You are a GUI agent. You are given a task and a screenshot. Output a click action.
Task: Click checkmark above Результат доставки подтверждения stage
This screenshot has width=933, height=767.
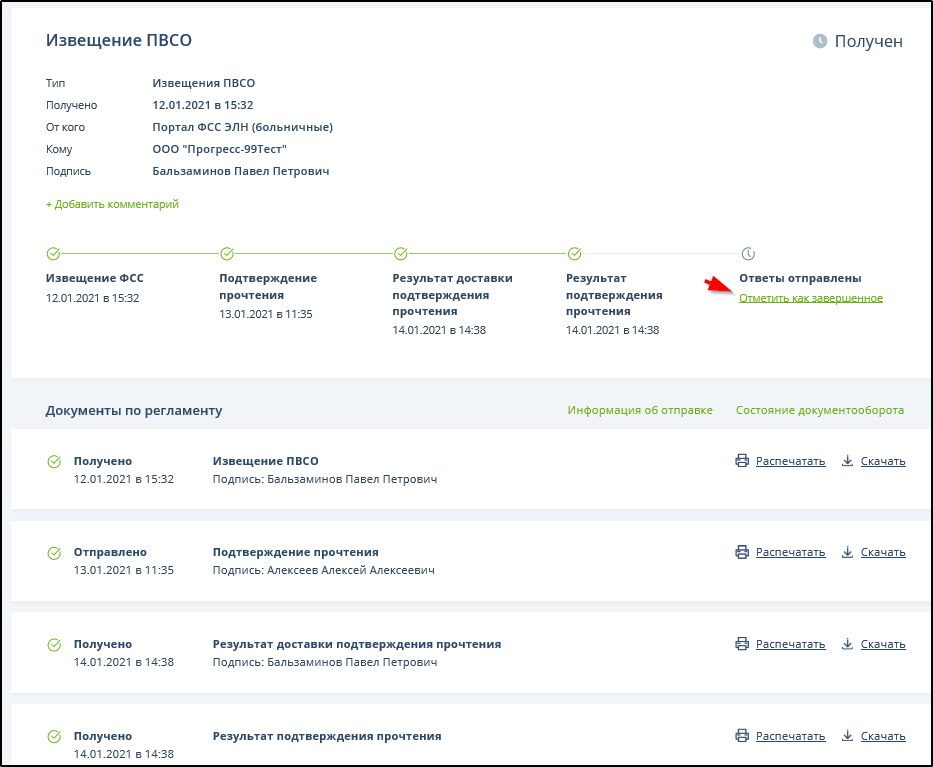pos(401,254)
